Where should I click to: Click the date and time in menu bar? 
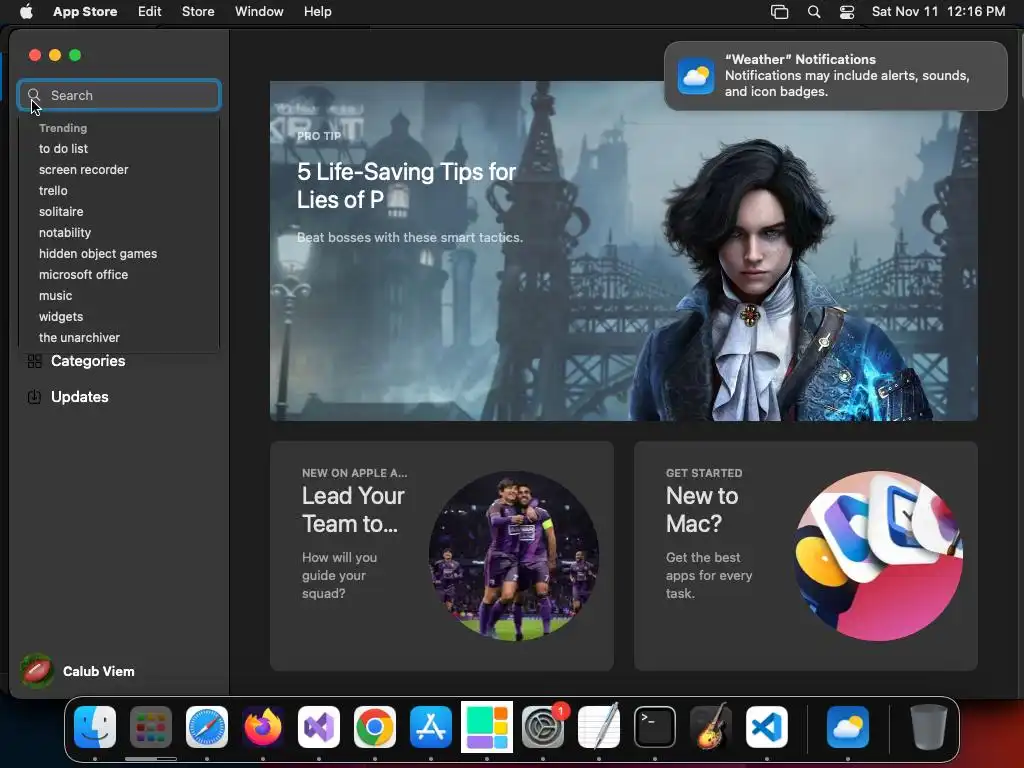pyautogui.click(x=938, y=12)
